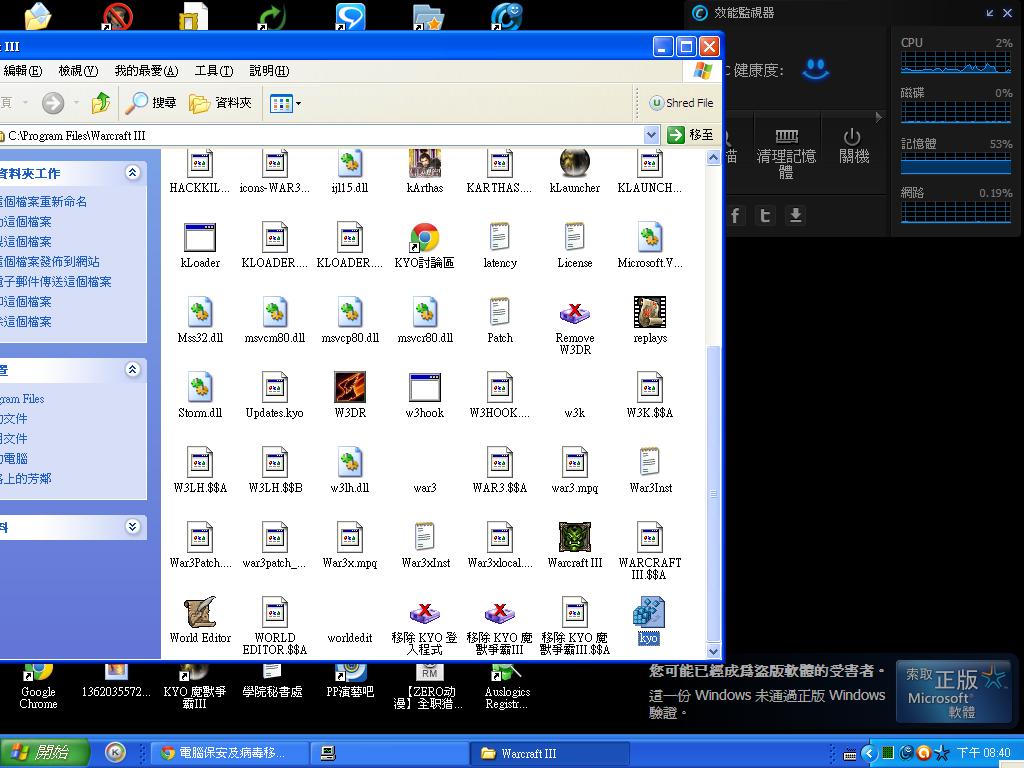The height and width of the screenshot is (768, 1024).
Task: Select the latency text file
Action: [500, 238]
